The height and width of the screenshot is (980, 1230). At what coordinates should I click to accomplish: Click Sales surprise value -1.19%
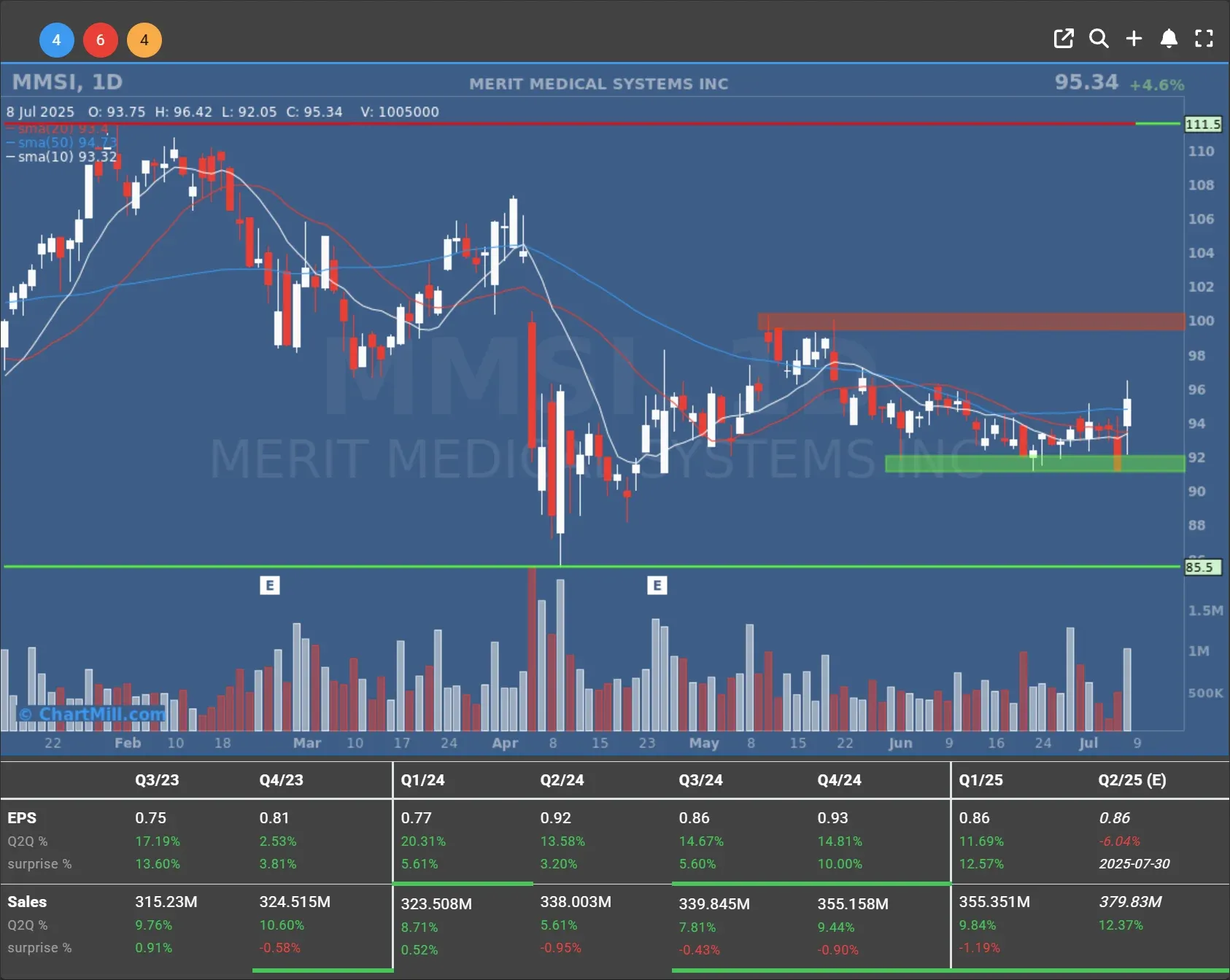(x=979, y=947)
